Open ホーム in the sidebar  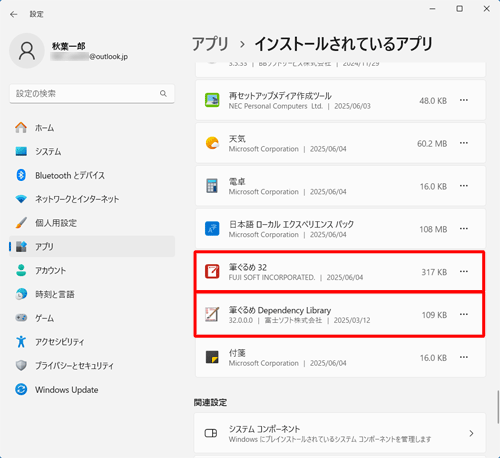(92, 128)
